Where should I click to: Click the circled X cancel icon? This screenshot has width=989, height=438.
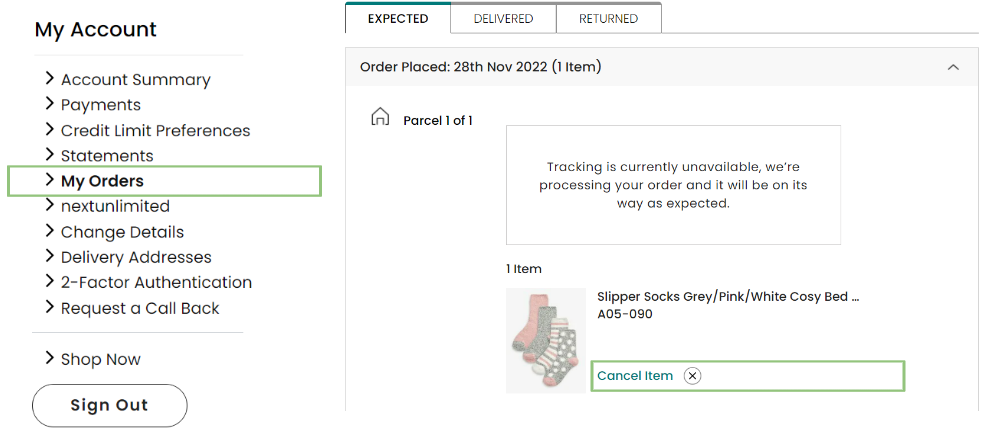tap(693, 376)
